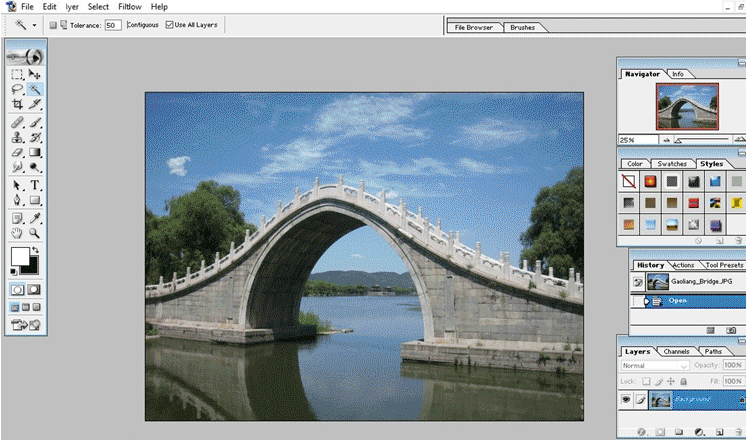Select the Rectangle shape tool
Image resolution: width=751 pixels, height=440 pixels.
coord(34,200)
